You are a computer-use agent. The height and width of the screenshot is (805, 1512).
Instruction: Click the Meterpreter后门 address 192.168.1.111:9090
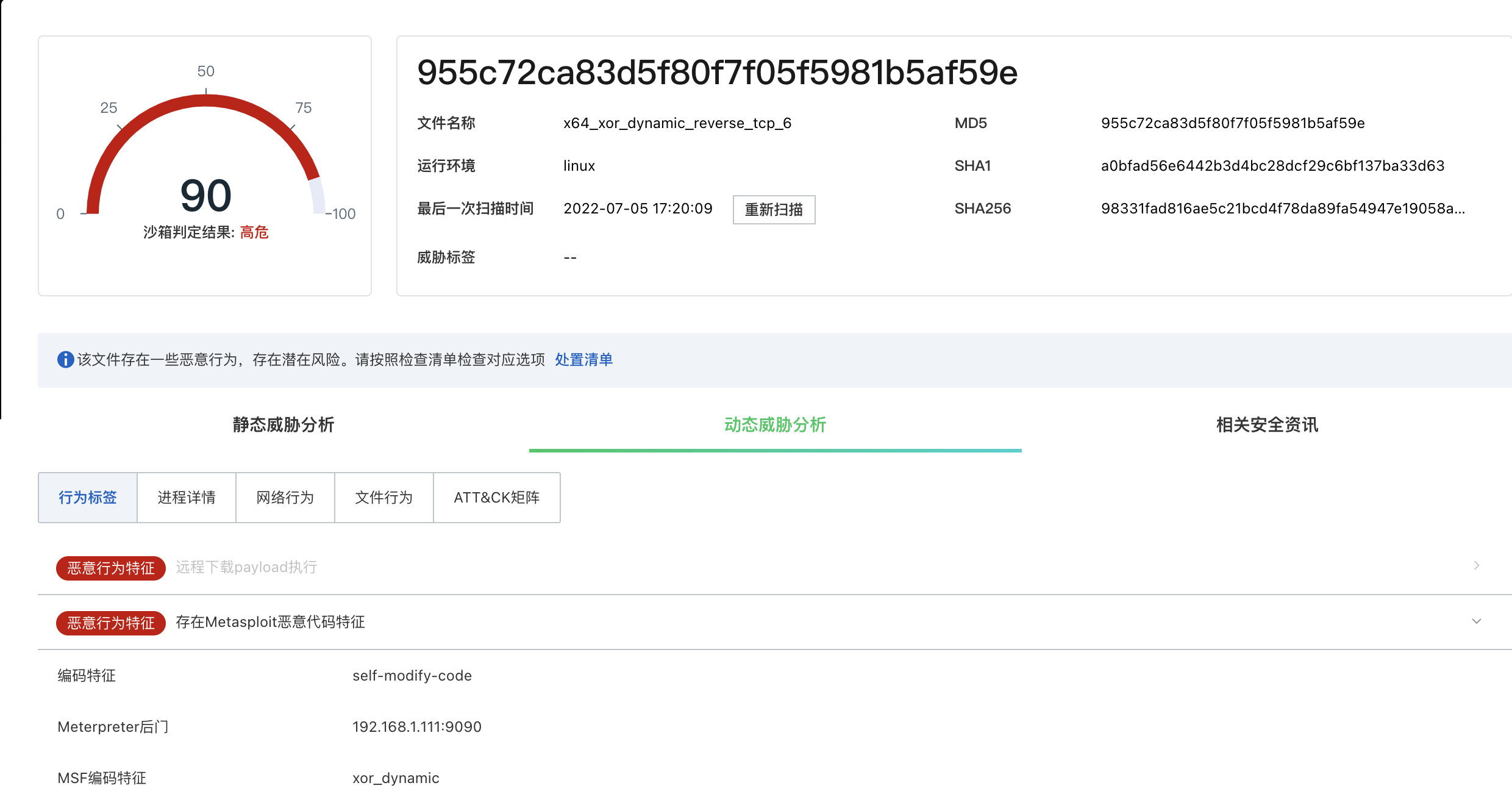click(417, 727)
